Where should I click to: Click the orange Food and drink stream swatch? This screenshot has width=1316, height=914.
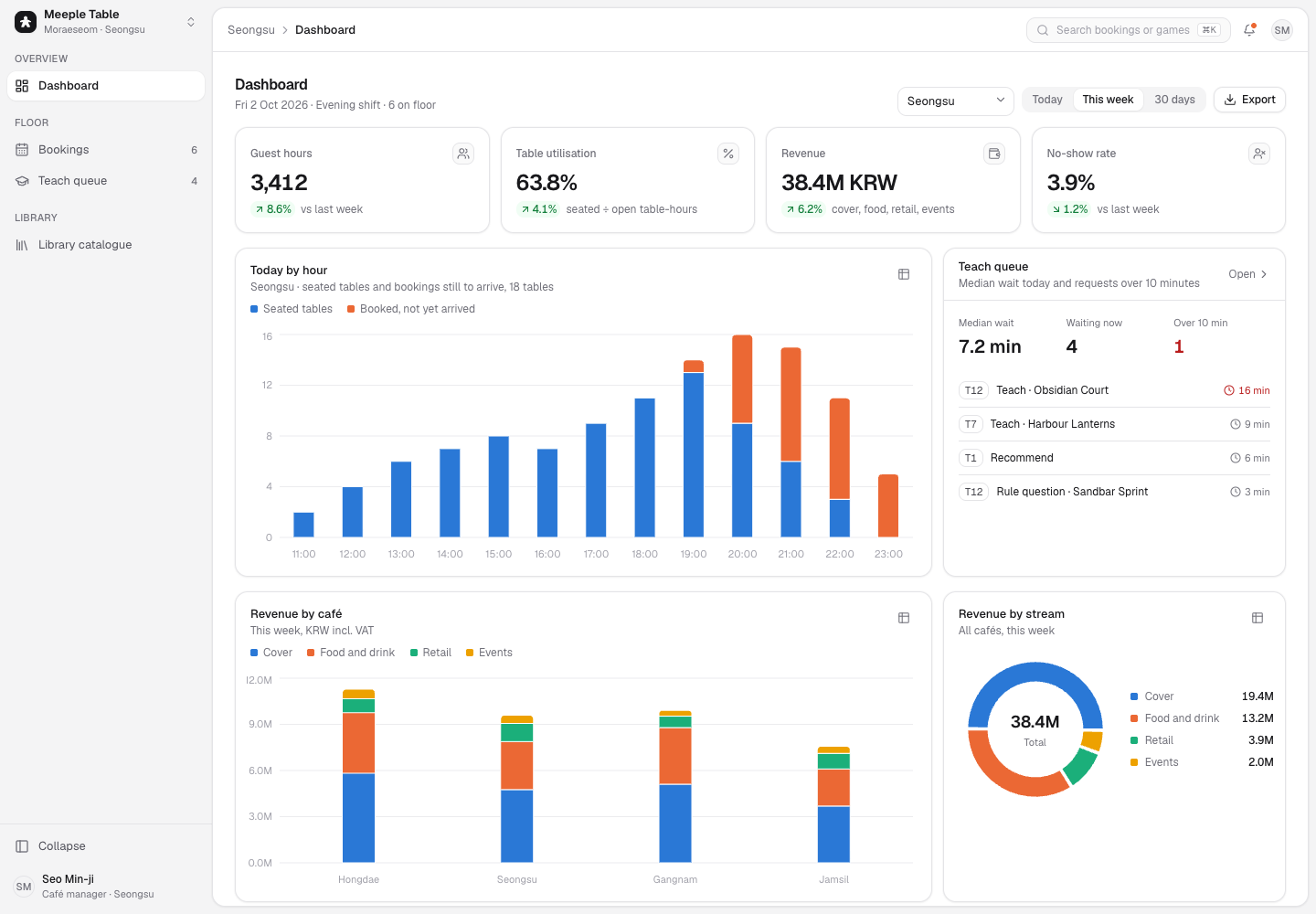(1134, 718)
